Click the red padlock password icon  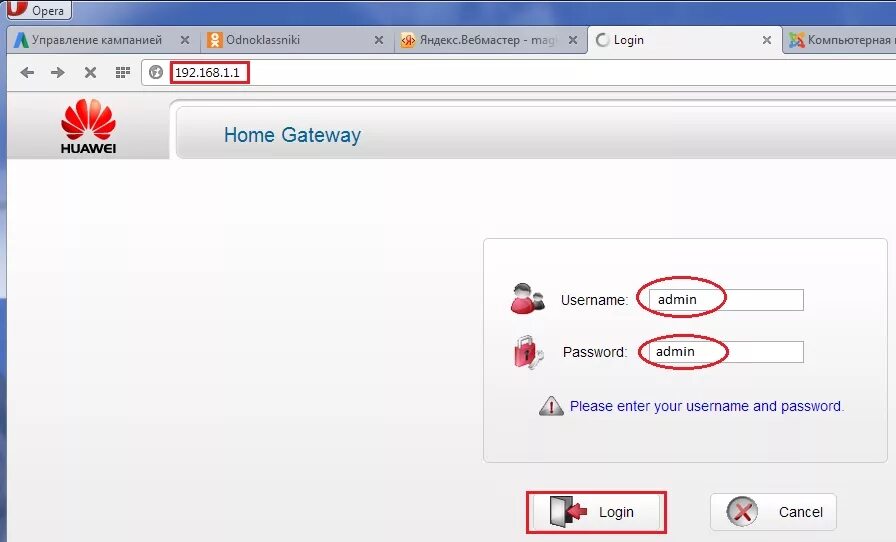click(x=527, y=352)
